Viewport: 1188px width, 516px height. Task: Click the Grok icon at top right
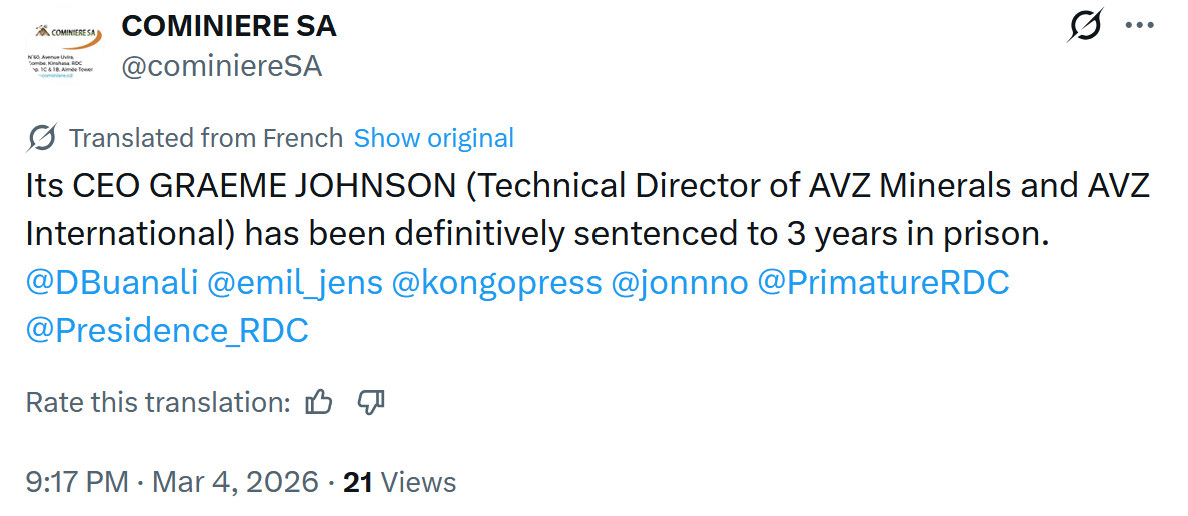pos(1084,25)
